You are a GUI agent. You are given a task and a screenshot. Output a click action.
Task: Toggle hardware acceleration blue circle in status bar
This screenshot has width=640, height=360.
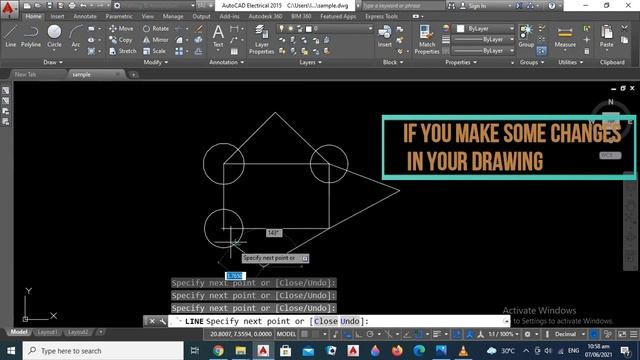click(x=594, y=334)
